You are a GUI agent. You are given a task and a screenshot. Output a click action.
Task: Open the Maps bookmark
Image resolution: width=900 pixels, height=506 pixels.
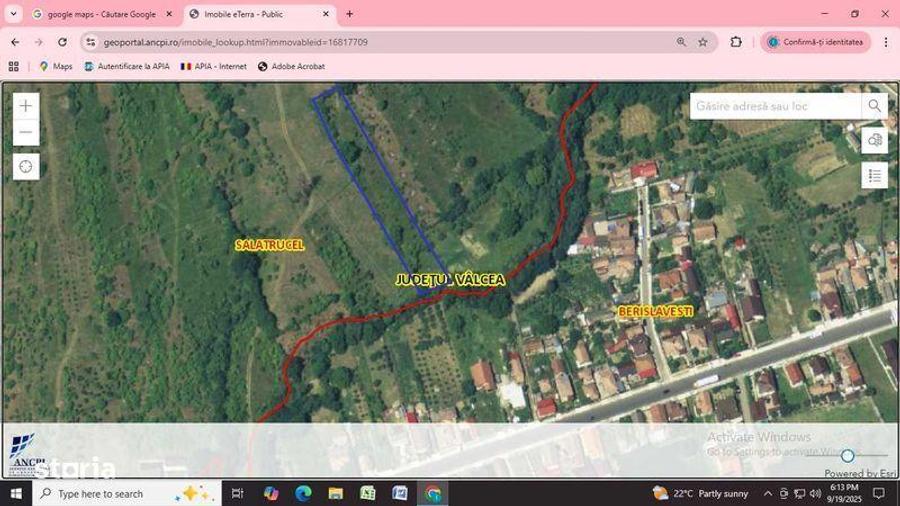[x=56, y=67]
